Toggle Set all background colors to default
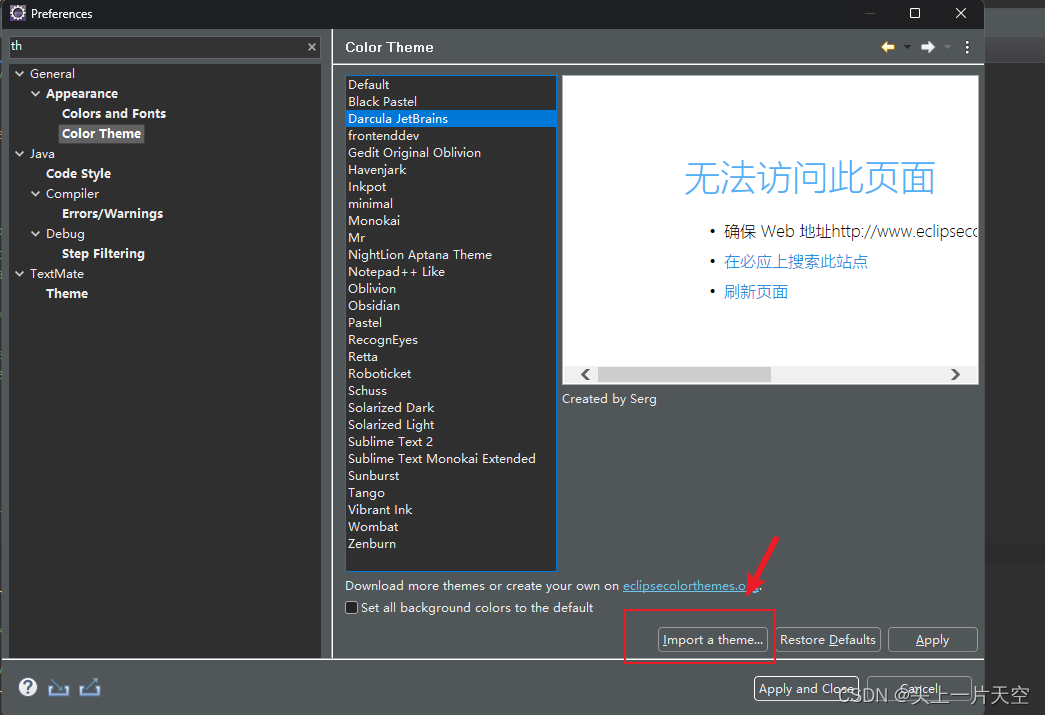The height and width of the screenshot is (715, 1045). tap(352, 608)
